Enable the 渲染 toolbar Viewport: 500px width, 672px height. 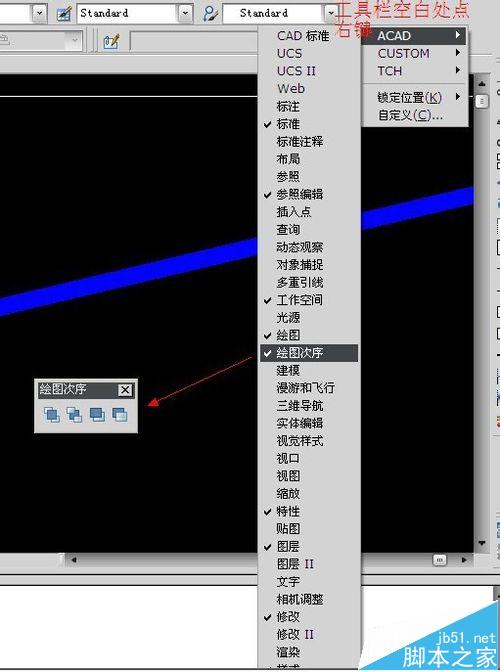(309, 652)
